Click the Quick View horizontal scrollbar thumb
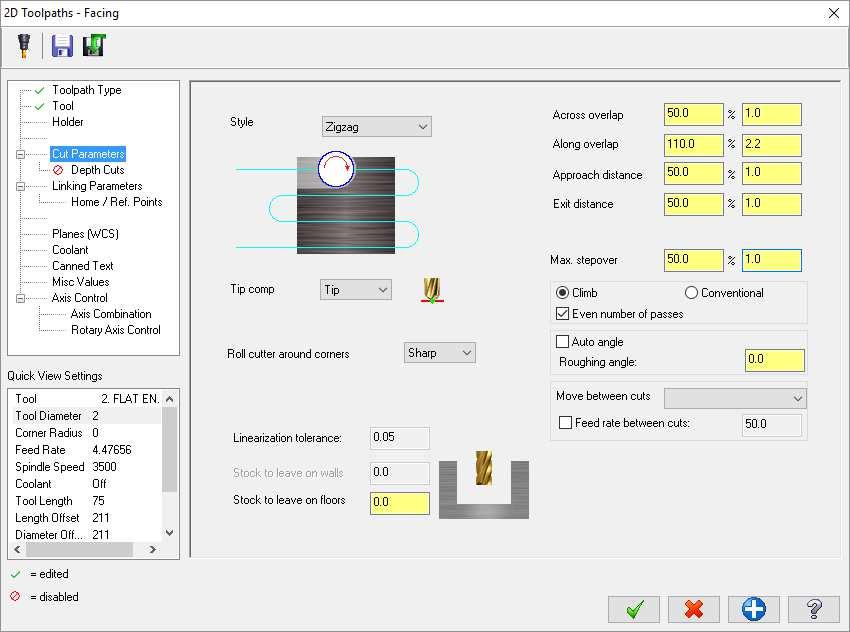This screenshot has width=850, height=632. [80, 550]
